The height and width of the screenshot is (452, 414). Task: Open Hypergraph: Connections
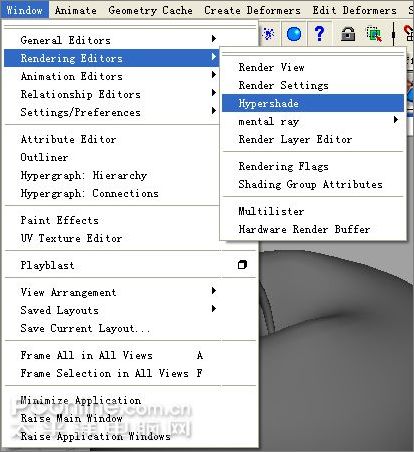coord(112,193)
